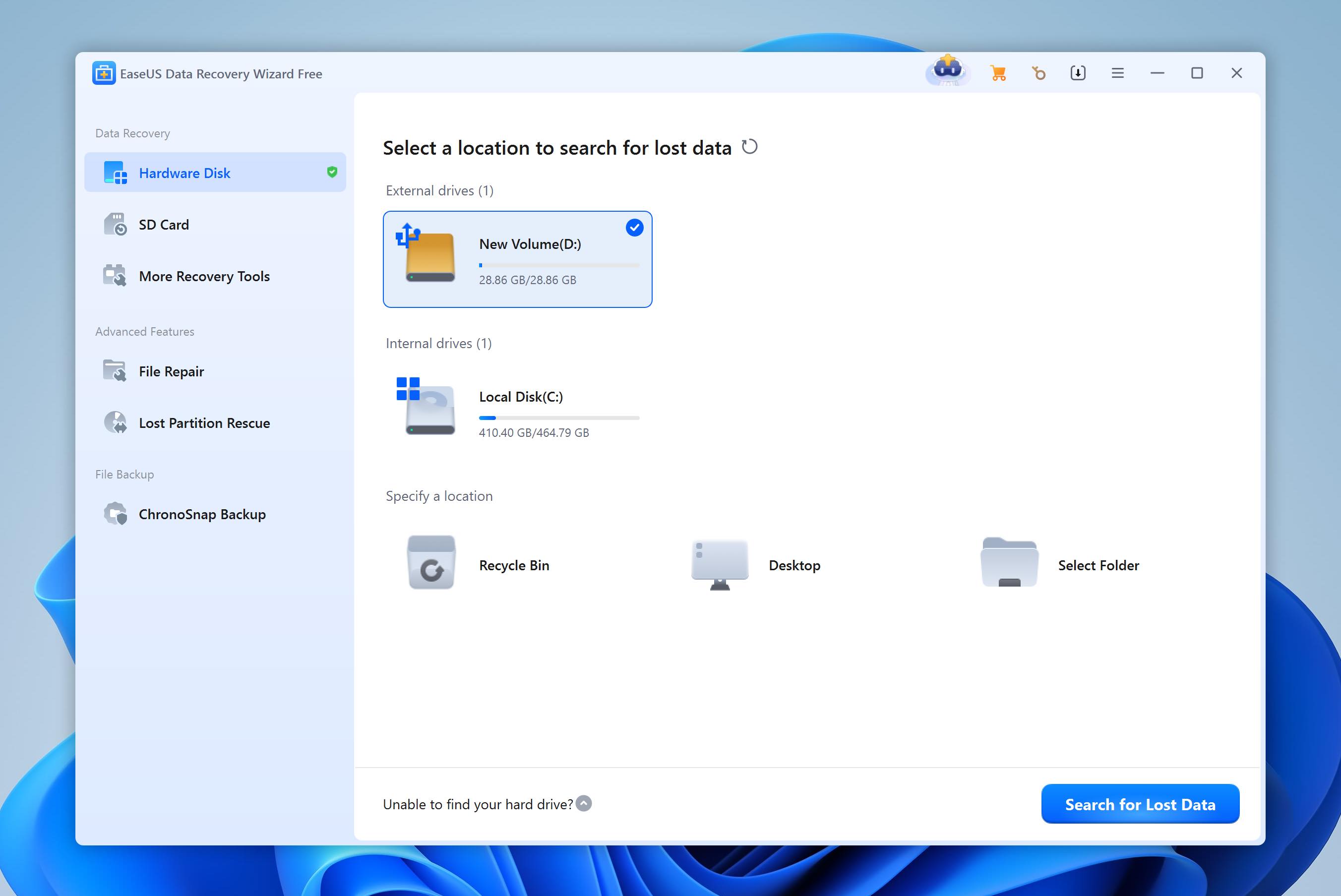This screenshot has width=1341, height=896.
Task: Choose the Select Folder label
Action: pos(1098,565)
